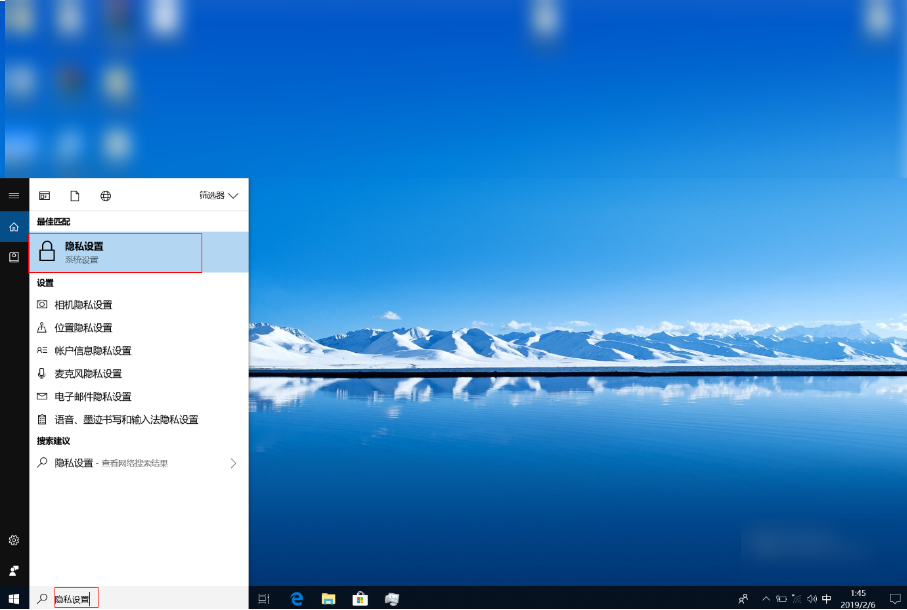The width and height of the screenshot is (907, 610).
Task: Expand the 筛选器 filters dropdown
Action: point(219,196)
